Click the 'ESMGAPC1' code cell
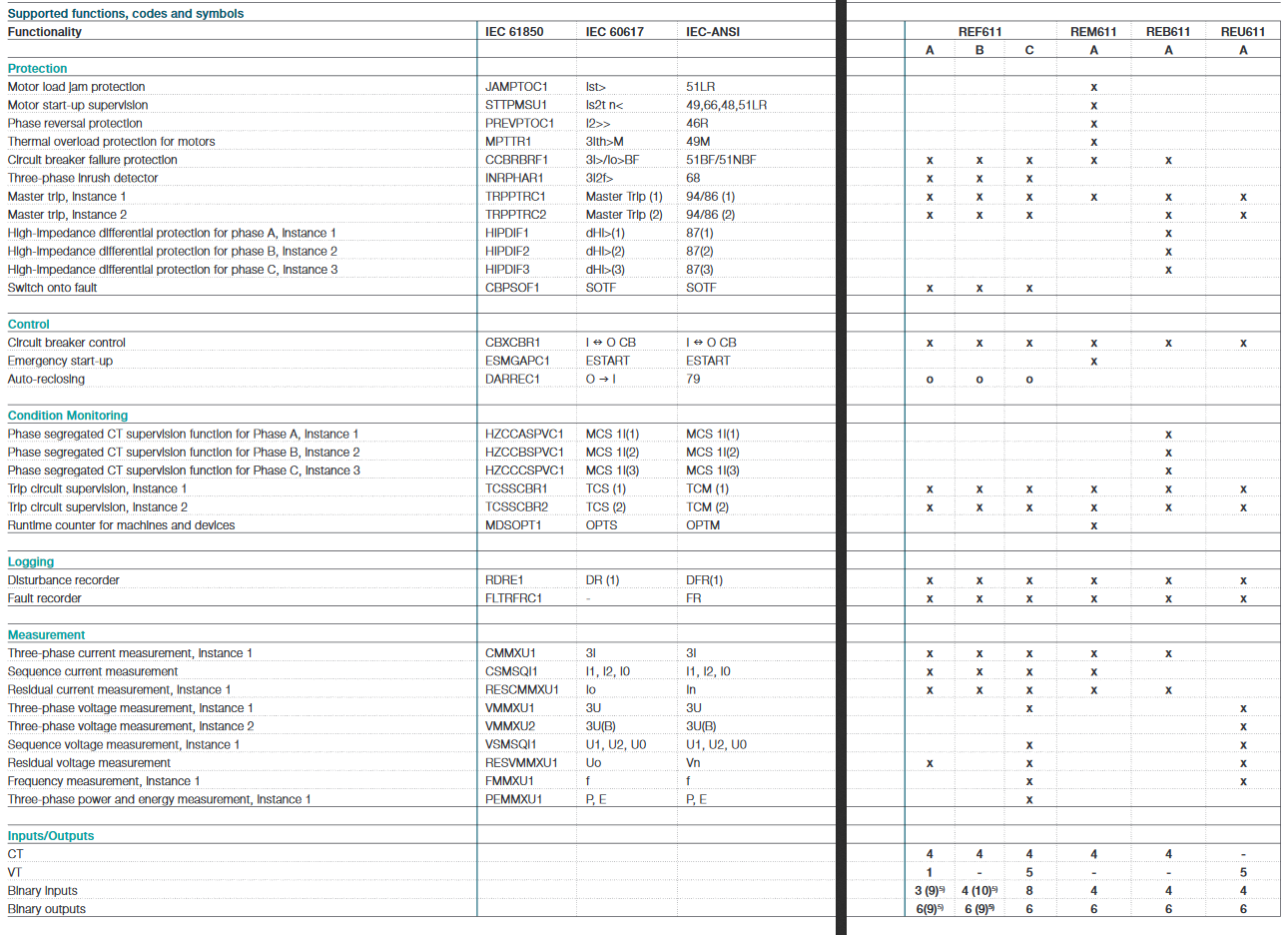 517,361
